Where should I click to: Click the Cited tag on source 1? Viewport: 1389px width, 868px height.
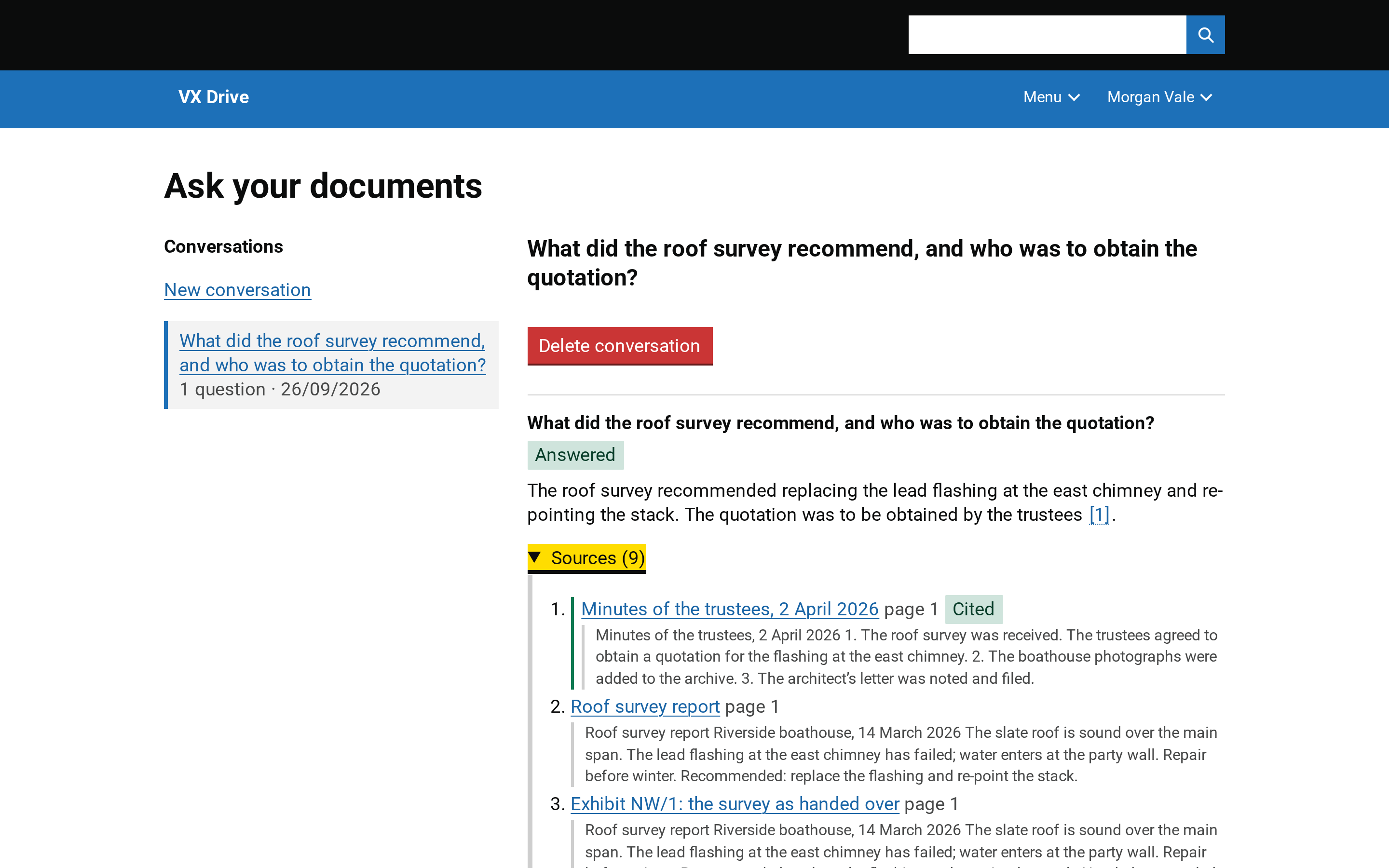[x=973, y=609]
